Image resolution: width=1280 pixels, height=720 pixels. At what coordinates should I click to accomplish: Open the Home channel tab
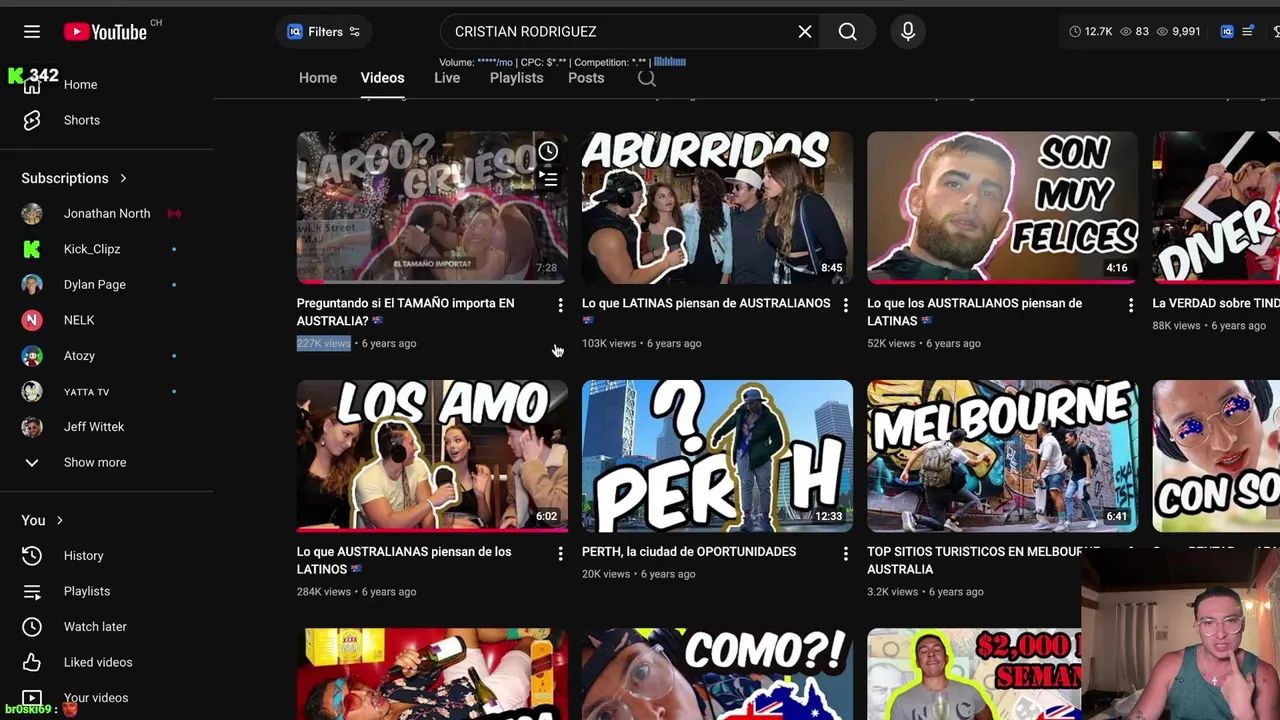pos(318,78)
